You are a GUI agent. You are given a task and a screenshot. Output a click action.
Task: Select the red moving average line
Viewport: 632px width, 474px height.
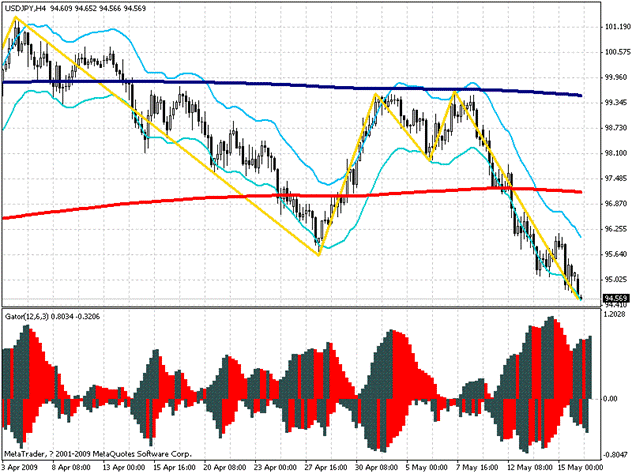coord(292,195)
